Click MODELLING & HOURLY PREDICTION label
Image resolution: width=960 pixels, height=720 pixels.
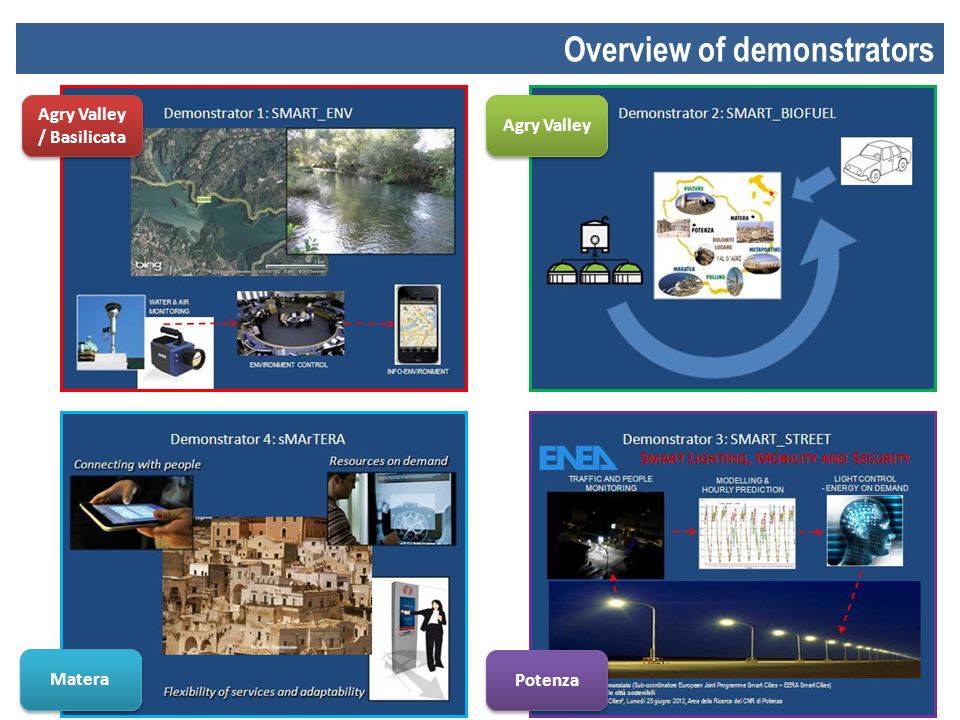742,485
